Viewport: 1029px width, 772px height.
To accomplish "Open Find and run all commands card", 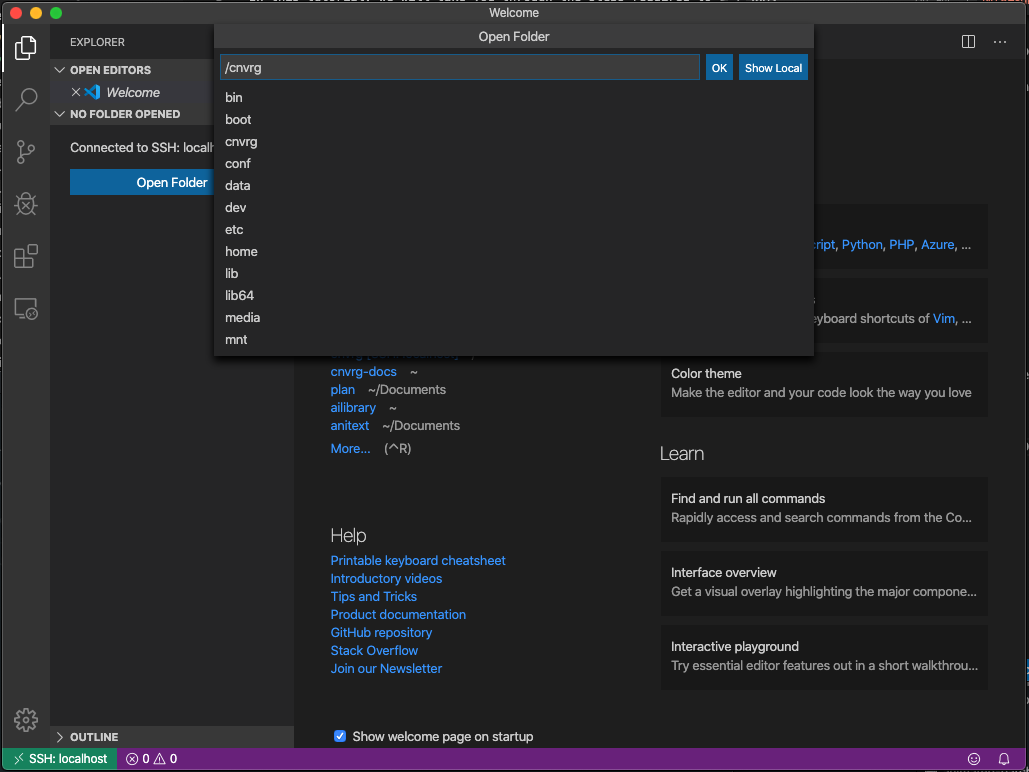I will [x=824, y=509].
